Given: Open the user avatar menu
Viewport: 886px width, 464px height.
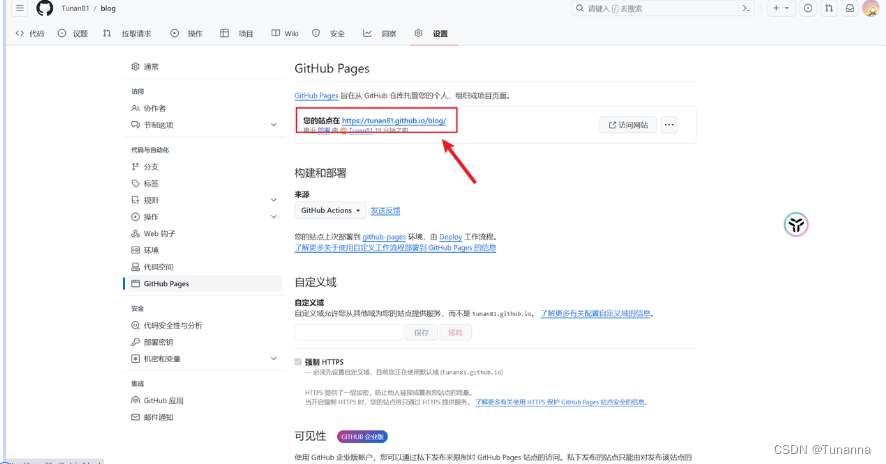Looking at the screenshot, I should tap(871, 8).
